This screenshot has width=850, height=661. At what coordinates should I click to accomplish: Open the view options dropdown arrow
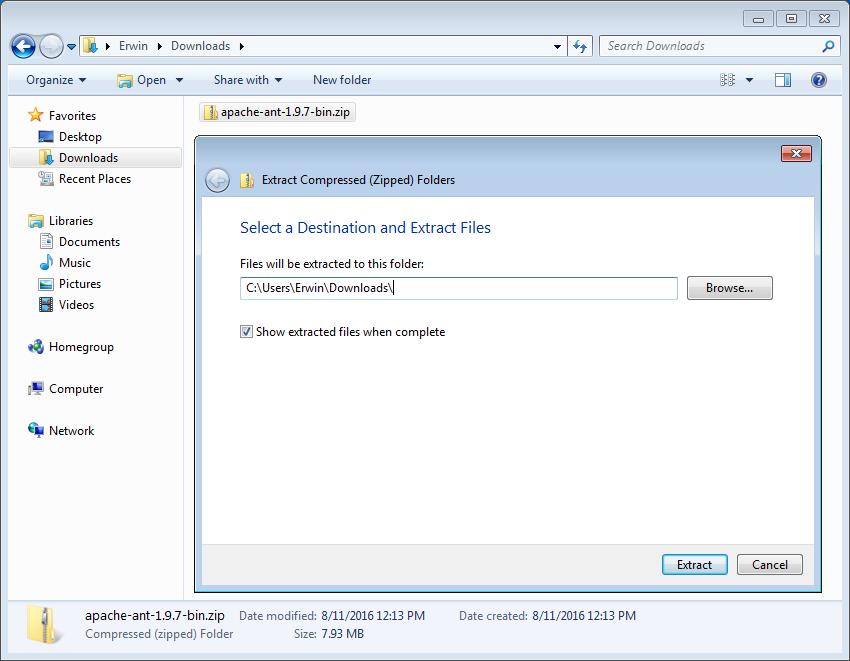tap(750, 80)
